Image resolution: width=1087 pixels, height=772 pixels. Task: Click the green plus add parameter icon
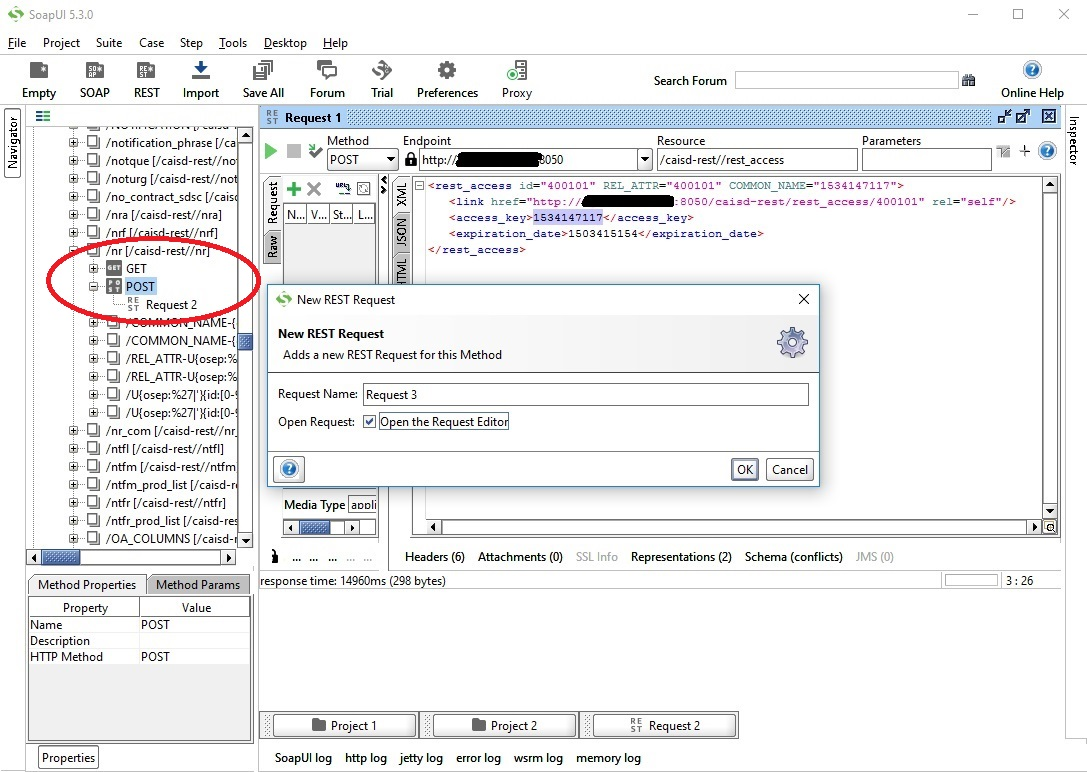coord(293,189)
